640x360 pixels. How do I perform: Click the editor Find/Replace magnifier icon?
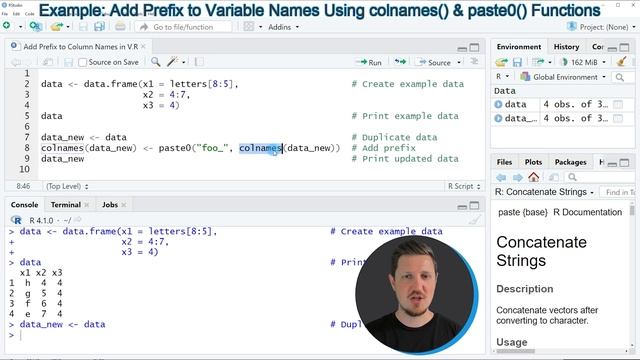click(156, 62)
